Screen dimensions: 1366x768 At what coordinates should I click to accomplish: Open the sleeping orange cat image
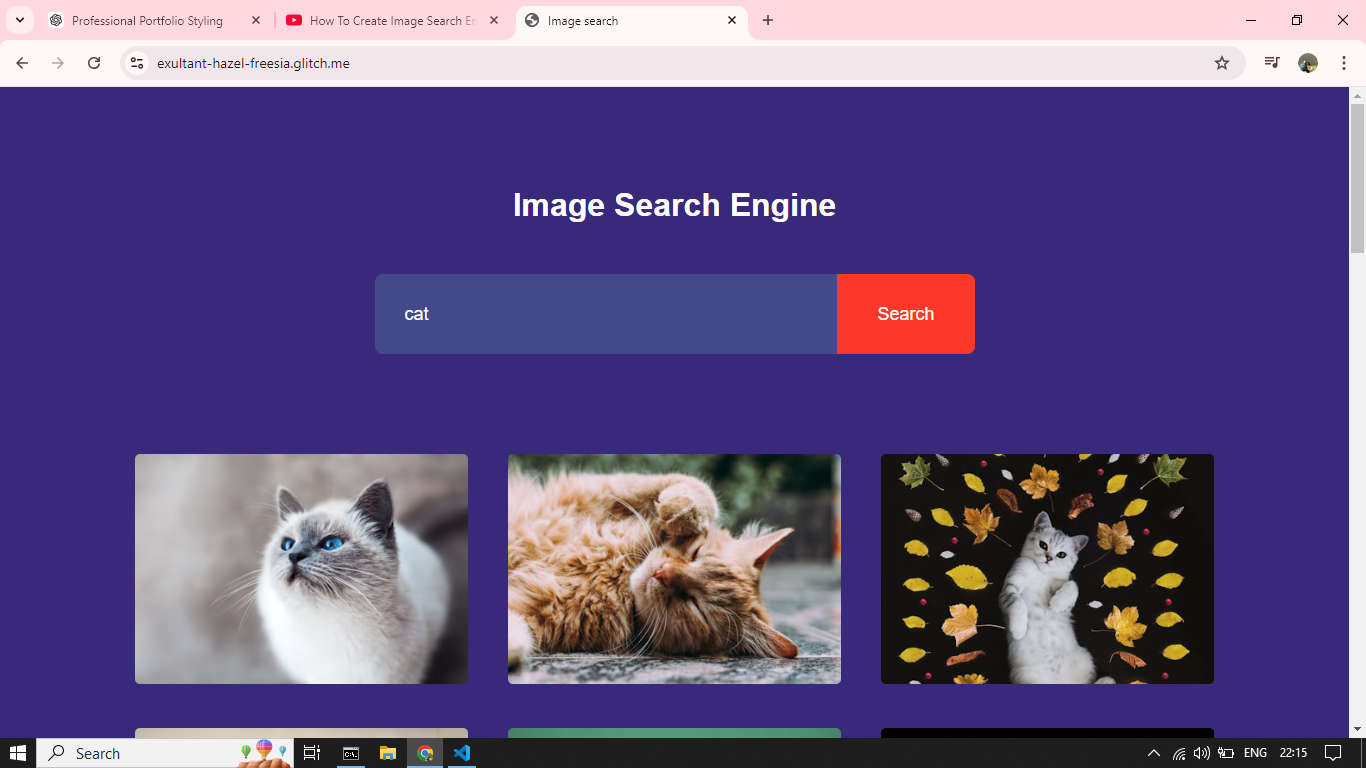coord(674,569)
